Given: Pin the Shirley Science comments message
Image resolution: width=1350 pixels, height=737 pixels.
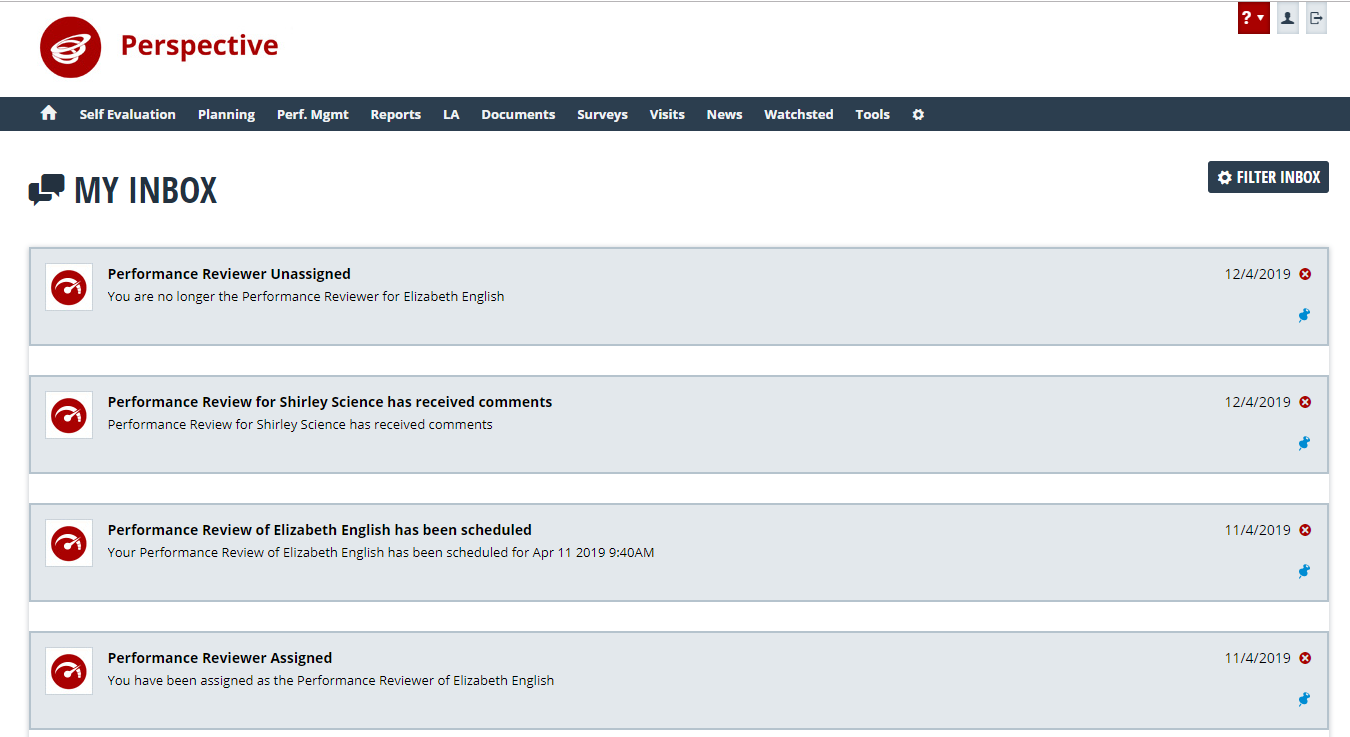Looking at the screenshot, I should 1304,444.
